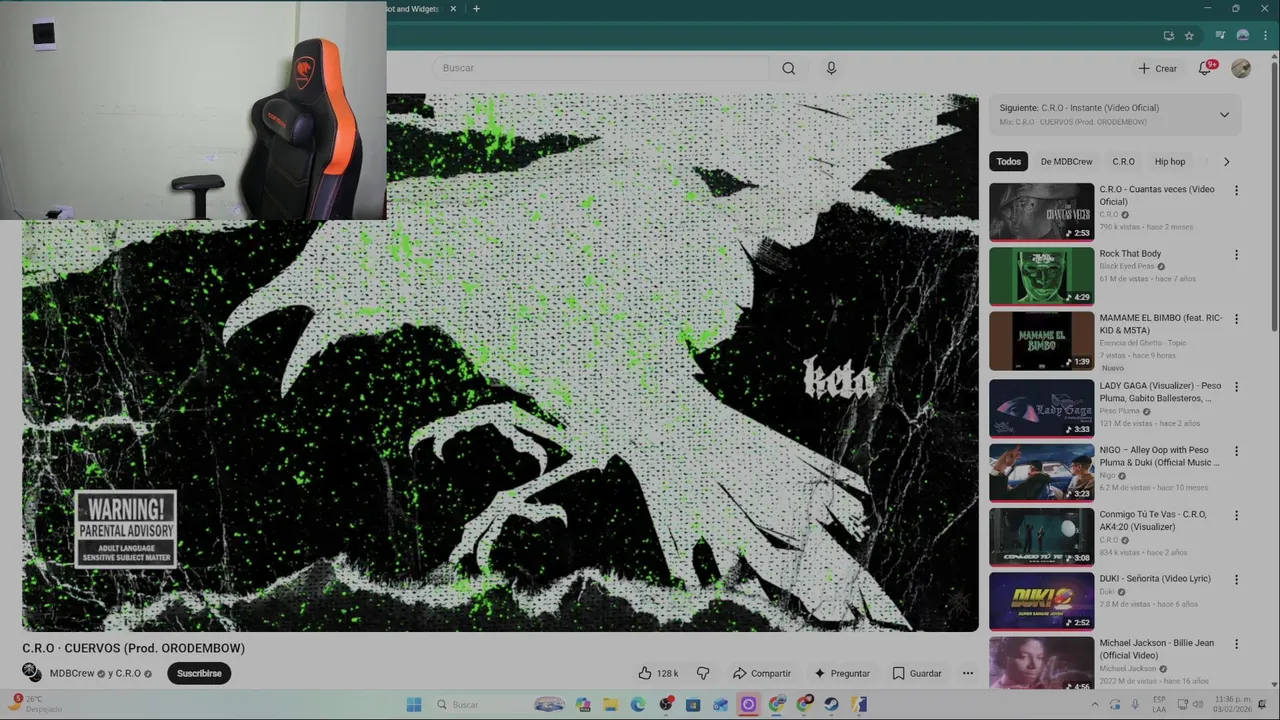This screenshot has width=1280, height=720.
Task: Open DUKI - Señorita (Video Lyric) title
Action: pyautogui.click(x=1155, y=579)
